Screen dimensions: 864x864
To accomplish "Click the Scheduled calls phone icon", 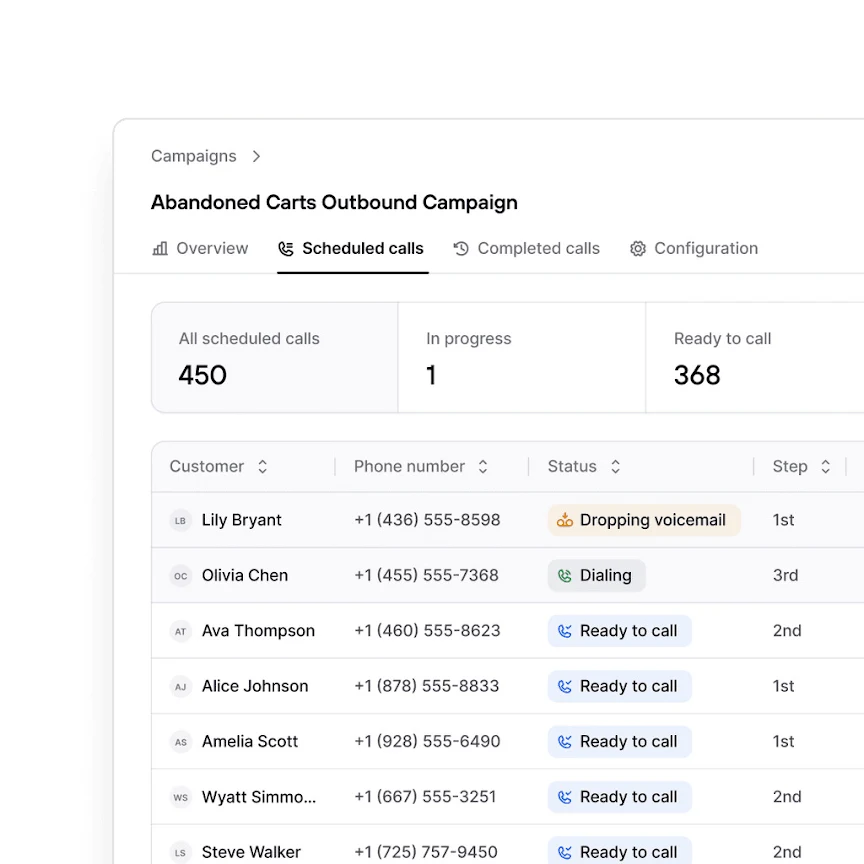I will point(286,249).
